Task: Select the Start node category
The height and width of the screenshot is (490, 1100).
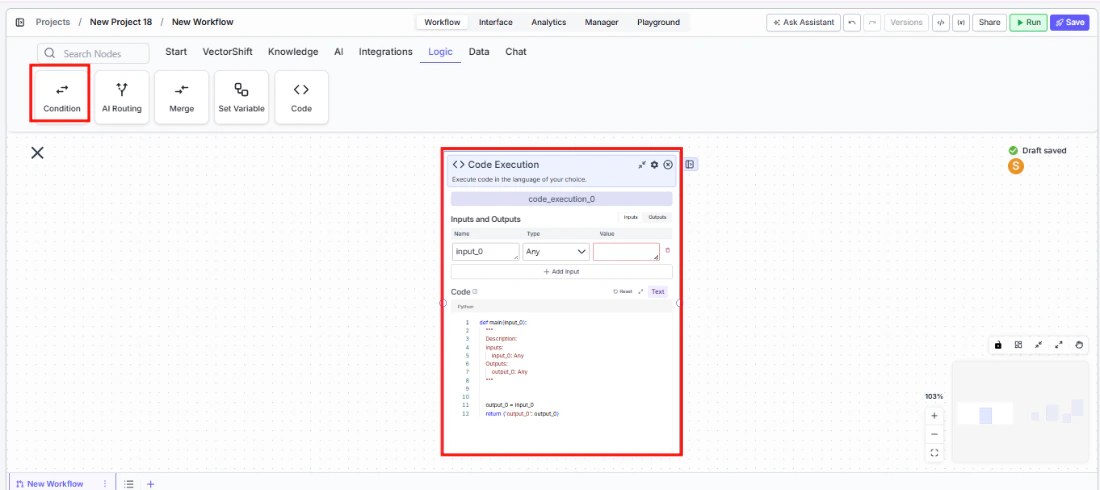Action: click(x=176, y=52)
